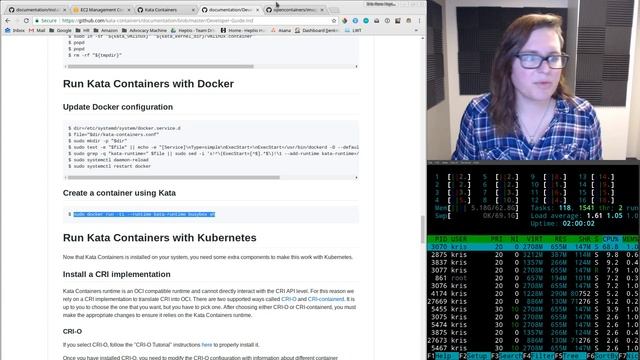Screen dimensions: 640x360
Task: Click first extension icon after the star
Action: click(344, 20)
